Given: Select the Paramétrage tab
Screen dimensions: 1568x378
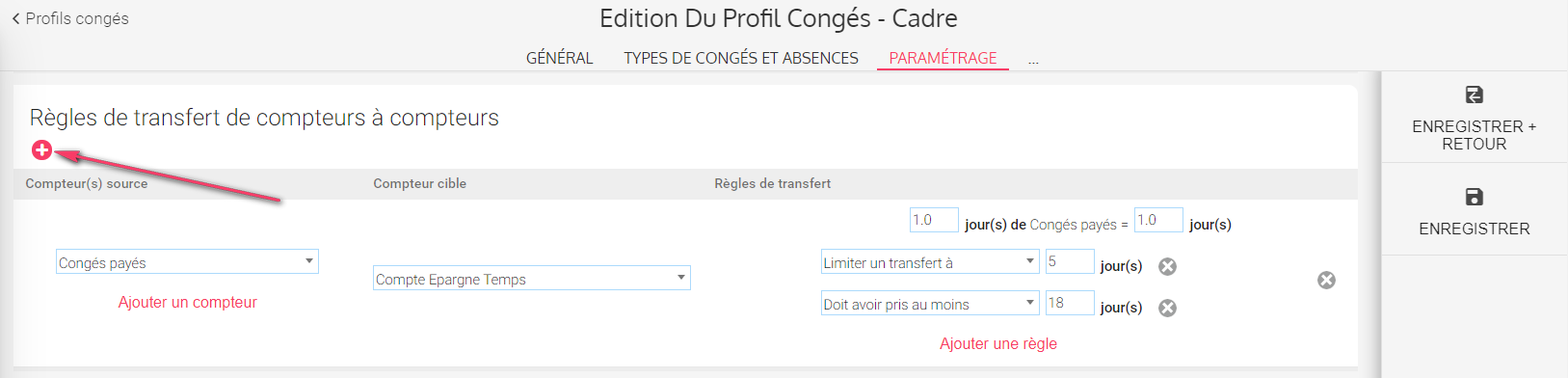Looking at the screenshot, I should pos(943,58).
